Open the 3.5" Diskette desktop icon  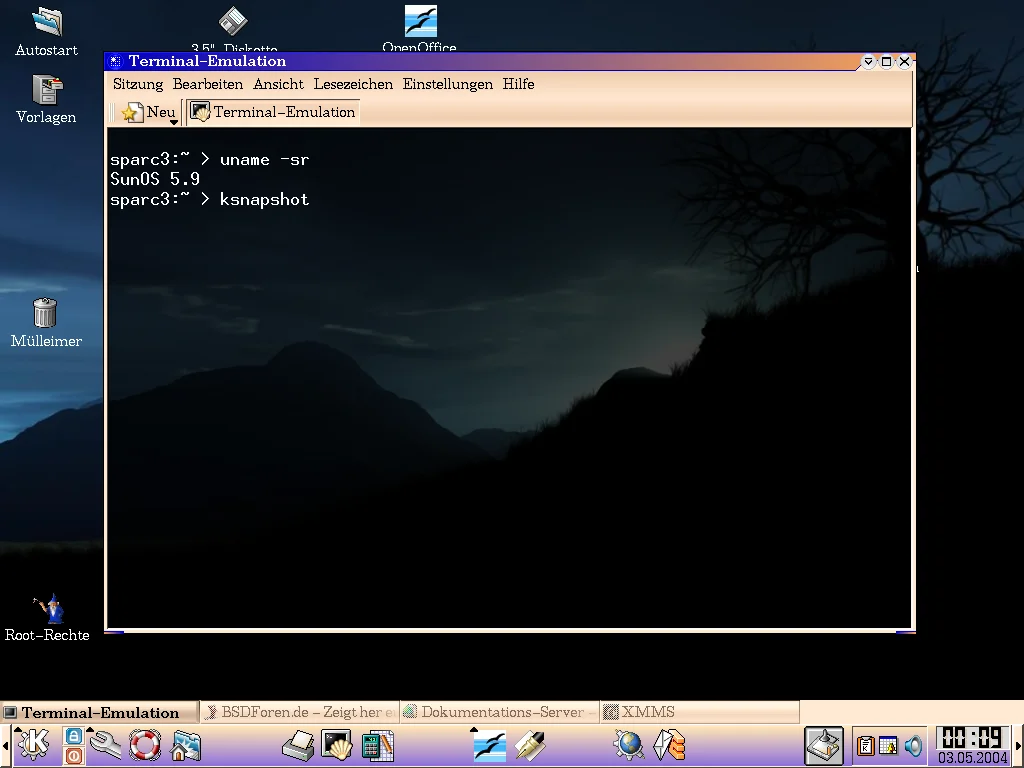coord(234,29)
